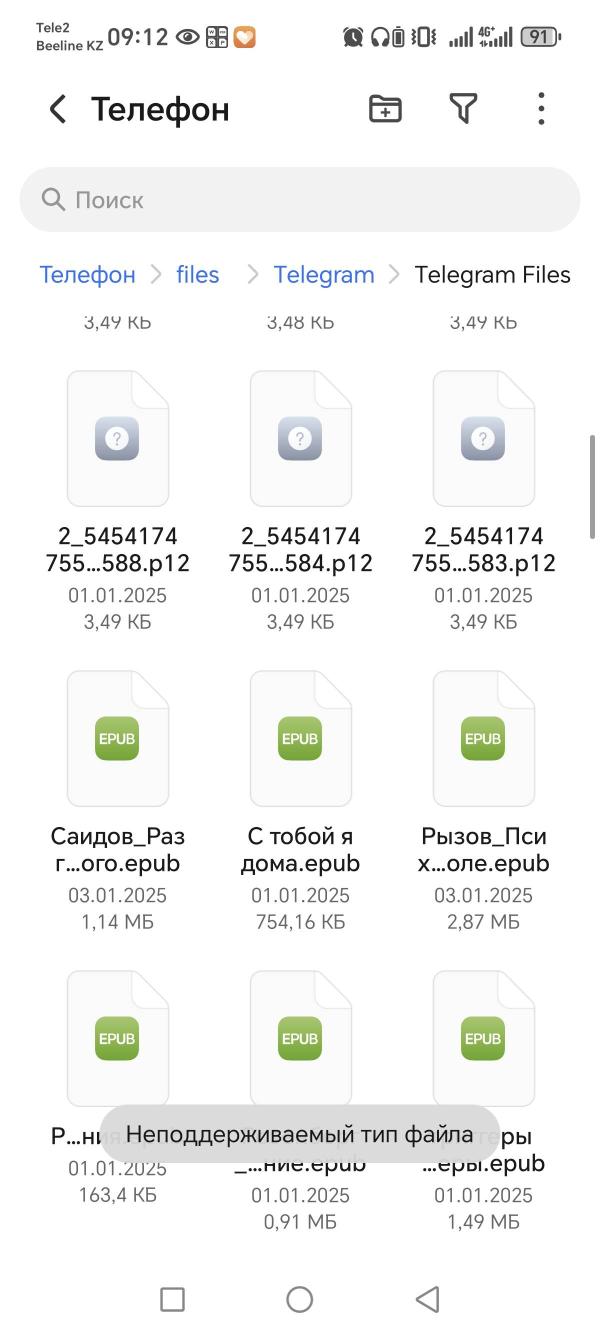Screen dimensions: 600x1331
Task: Open the file ending in 583.p12
Action: pos(484,439)
